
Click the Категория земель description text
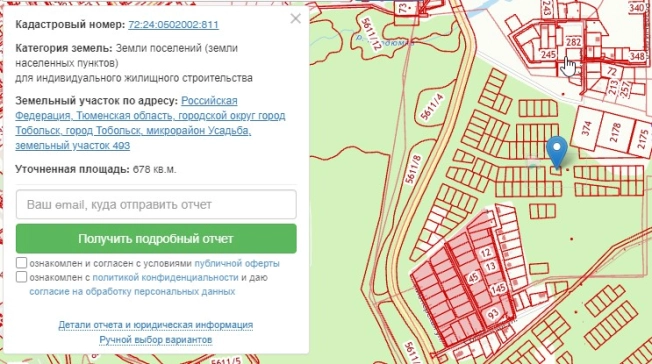point(134,63)
